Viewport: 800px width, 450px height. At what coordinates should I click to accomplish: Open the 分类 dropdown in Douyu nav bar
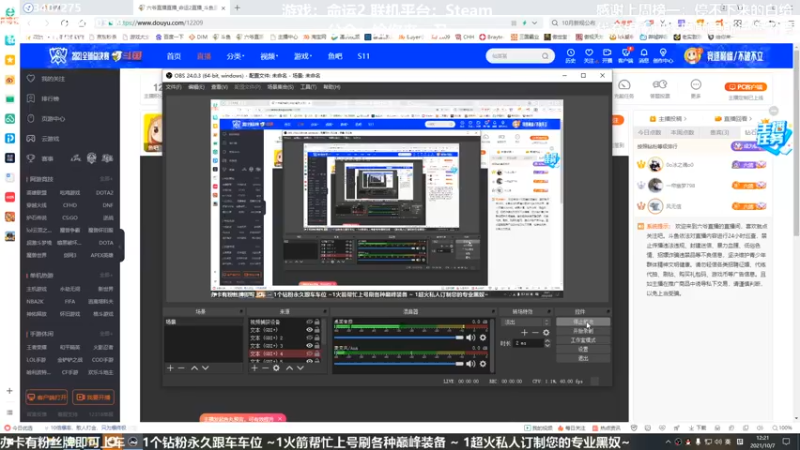click(235, 56)
